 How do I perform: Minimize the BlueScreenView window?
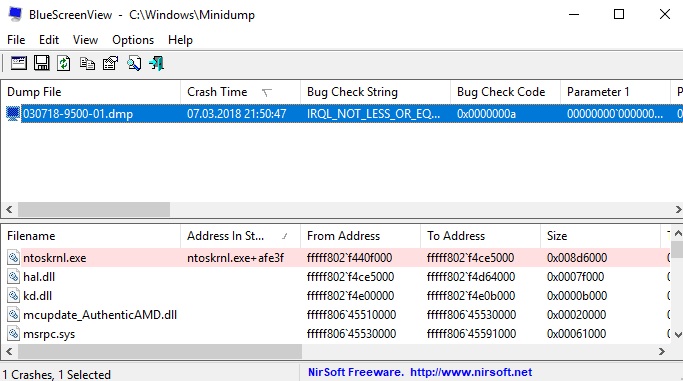(574, 14)
